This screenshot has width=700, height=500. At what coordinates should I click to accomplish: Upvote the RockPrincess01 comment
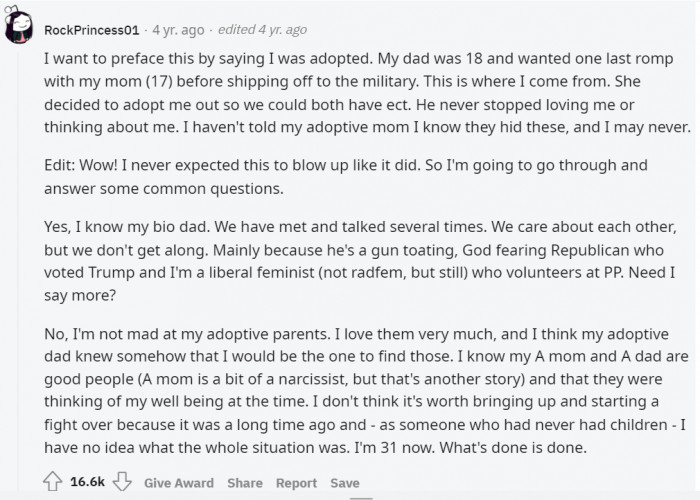coord(53,482)
